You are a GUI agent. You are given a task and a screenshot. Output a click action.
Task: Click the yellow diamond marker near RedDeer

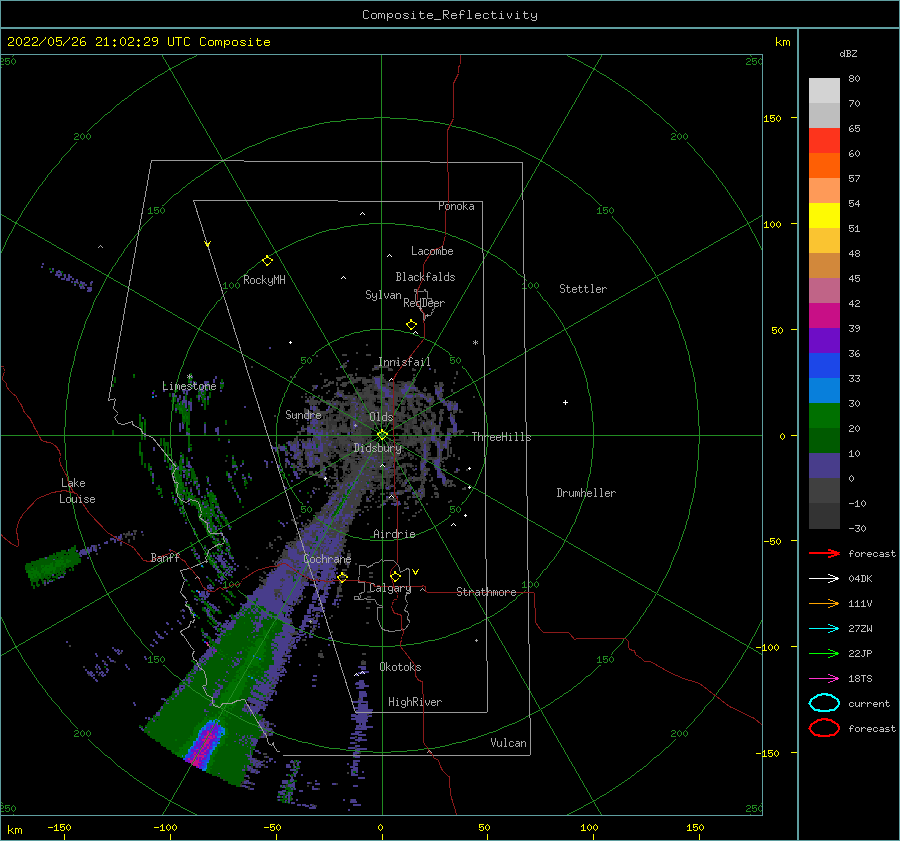pyautogui.click(x=412, y=325)
